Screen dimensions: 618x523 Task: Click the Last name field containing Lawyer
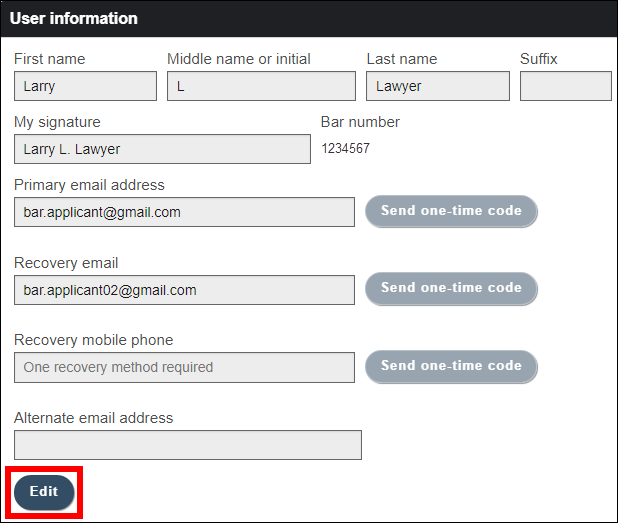(438, 86)
